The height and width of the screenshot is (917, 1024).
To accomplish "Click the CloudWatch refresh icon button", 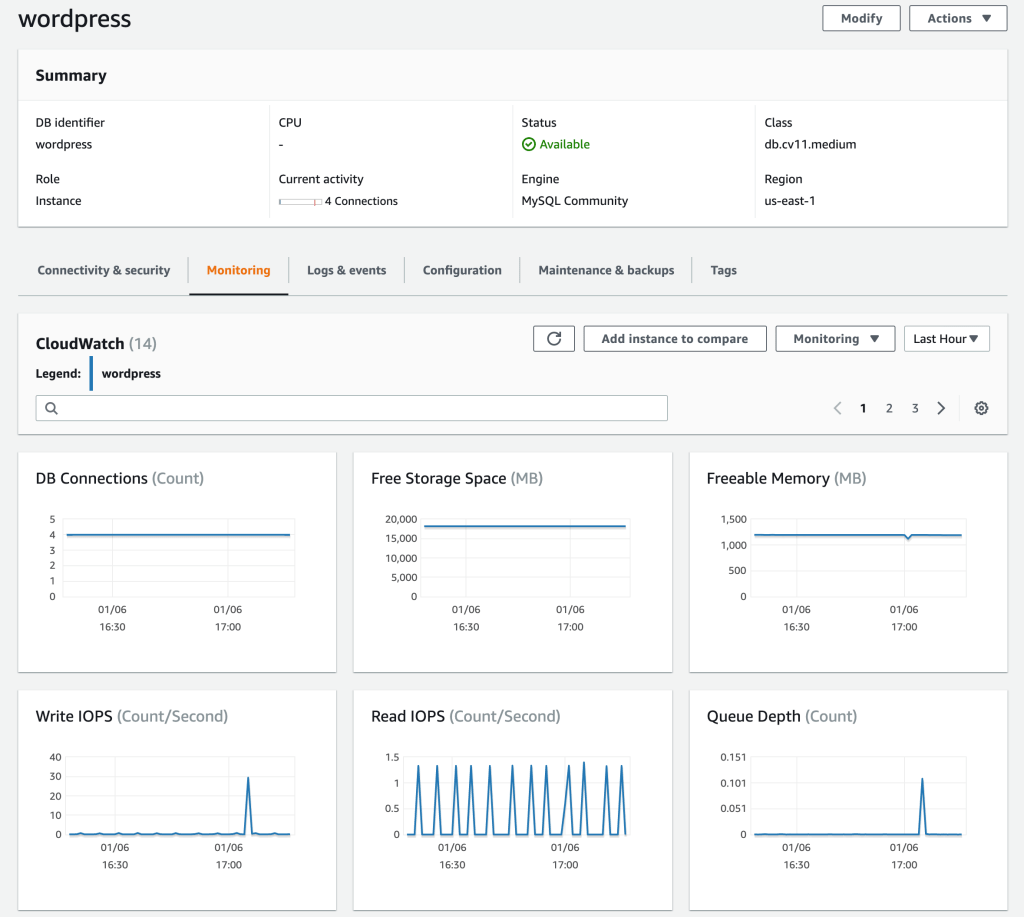I will click(554, 339).
